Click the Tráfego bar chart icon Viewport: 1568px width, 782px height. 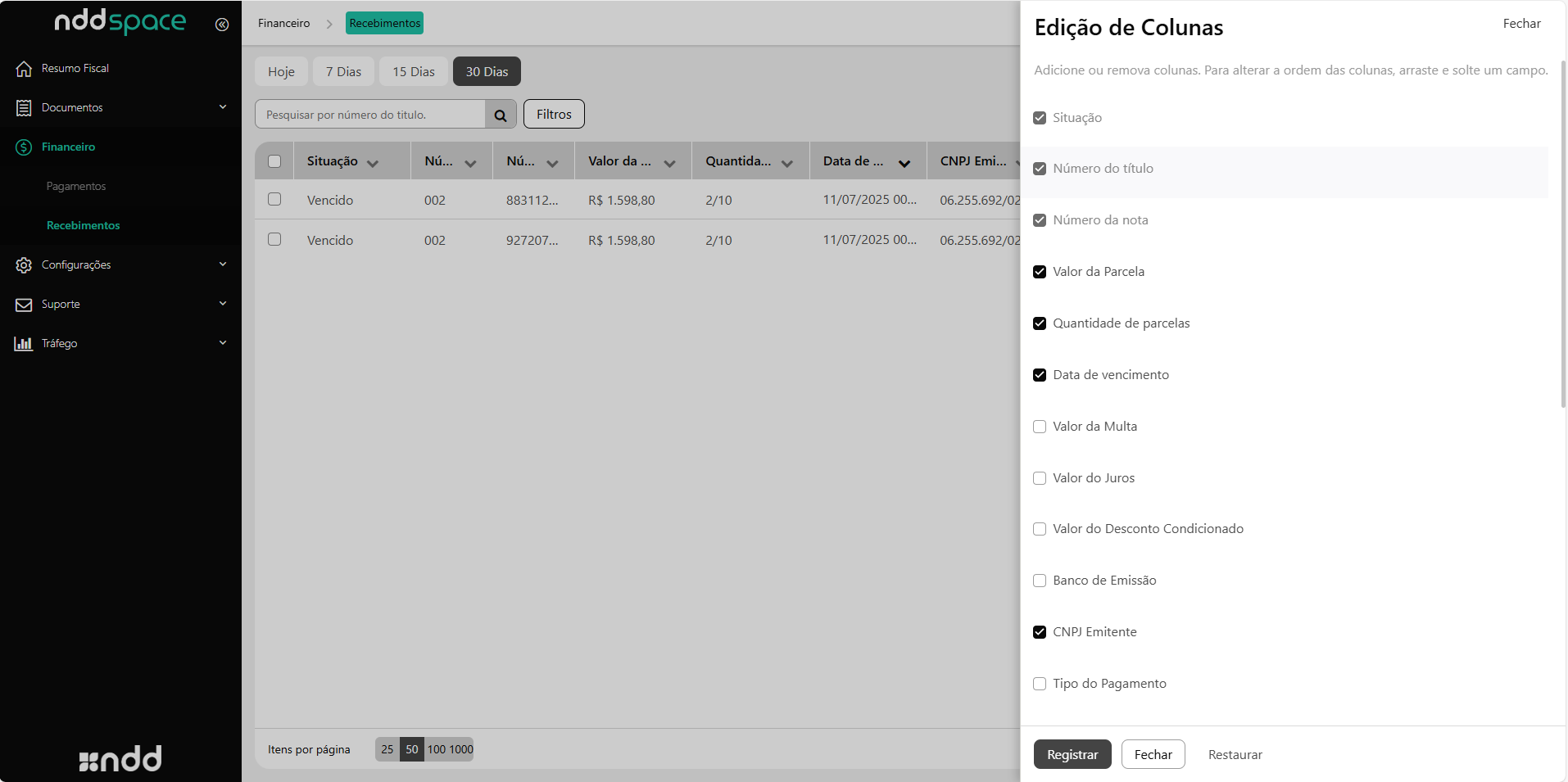(24, 344)
